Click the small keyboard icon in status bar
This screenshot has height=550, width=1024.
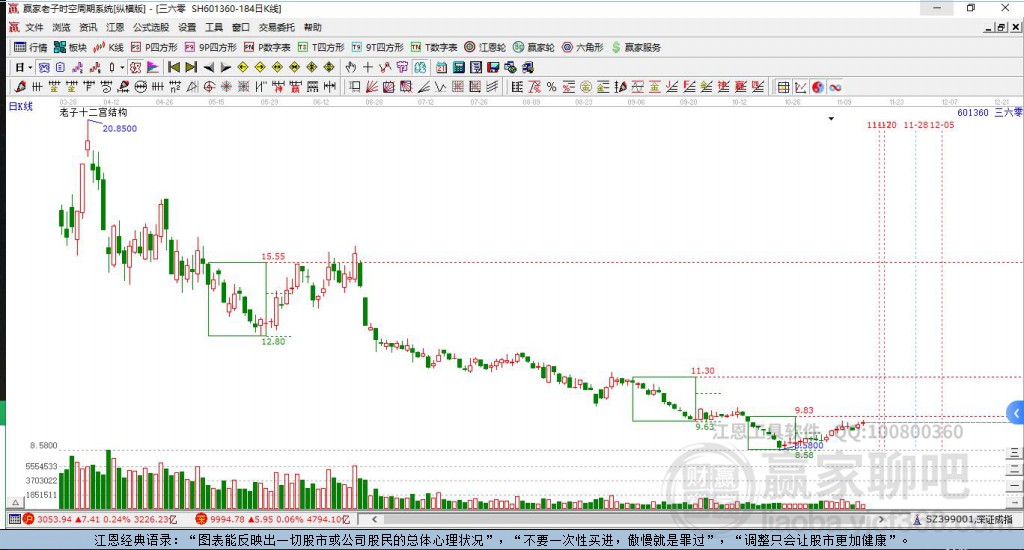coord(14,519)
